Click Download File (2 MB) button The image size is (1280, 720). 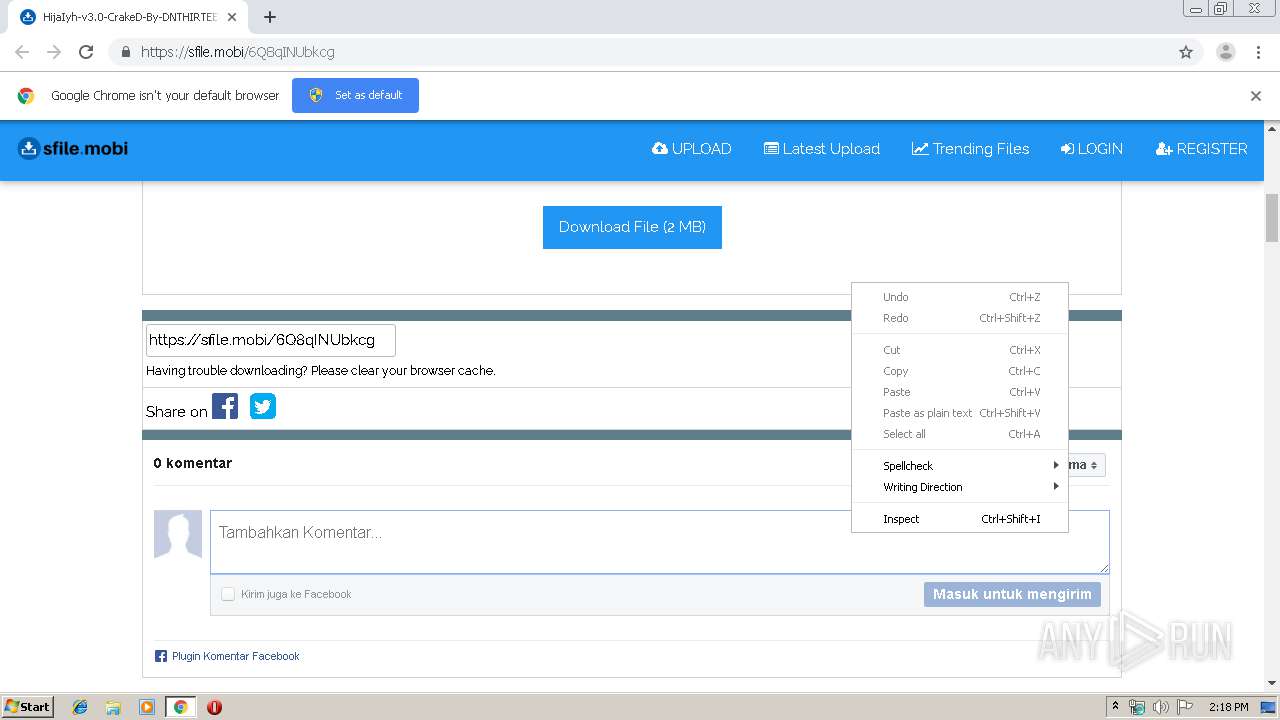tap(632, 227)
